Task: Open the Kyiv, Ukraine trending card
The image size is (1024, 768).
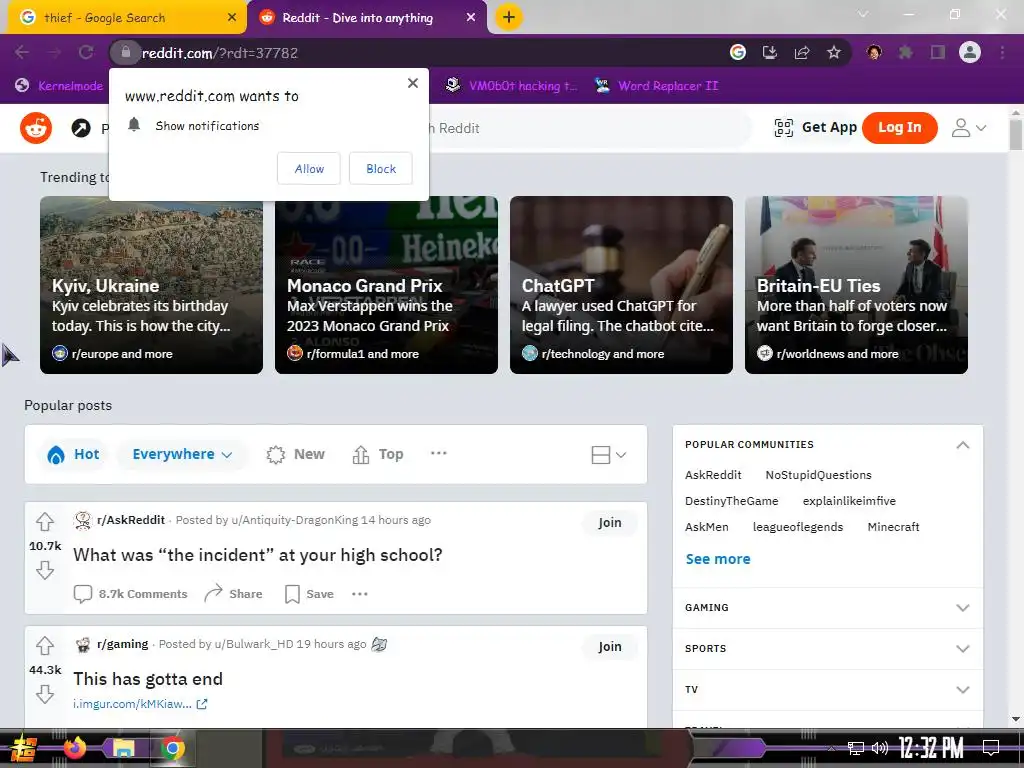Action: [x=152, y=285]
